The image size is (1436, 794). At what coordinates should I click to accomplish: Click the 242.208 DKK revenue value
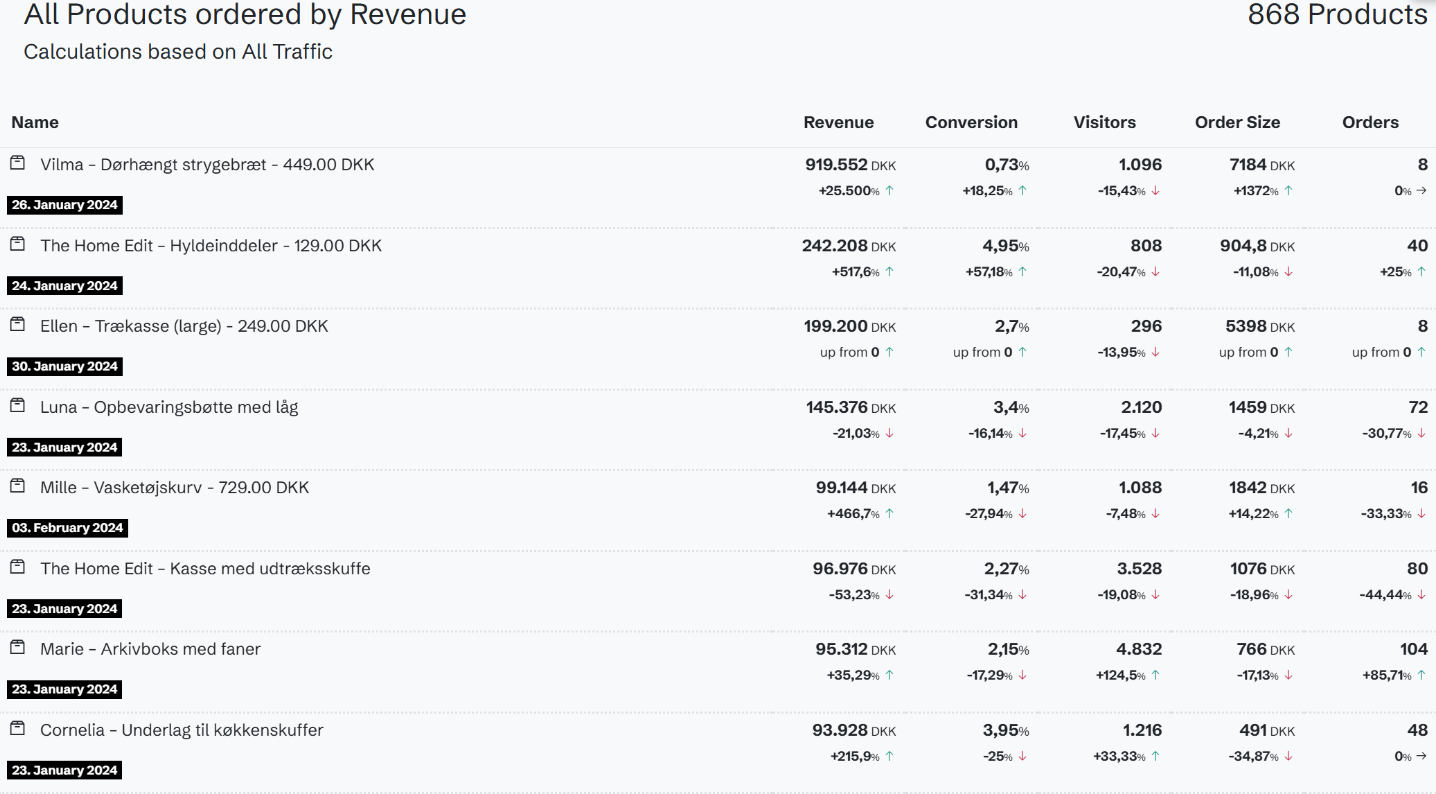849,245
